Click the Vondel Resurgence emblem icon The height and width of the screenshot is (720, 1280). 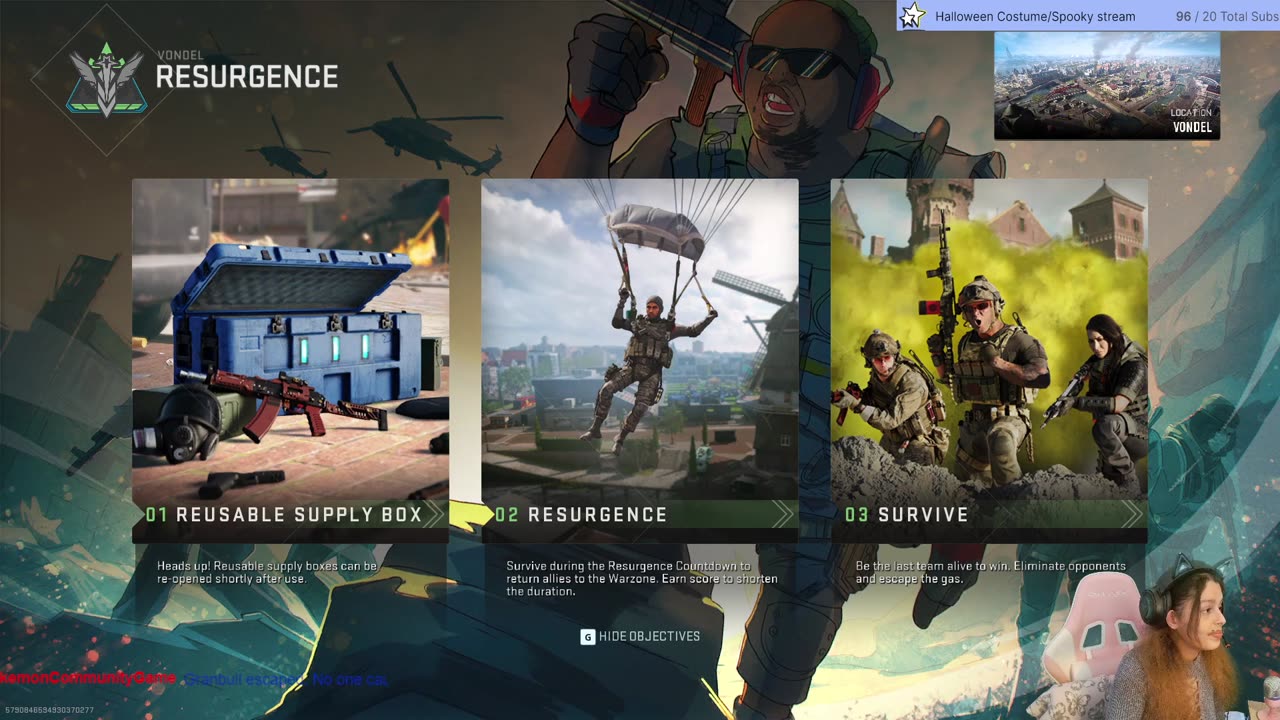point(106,79)
